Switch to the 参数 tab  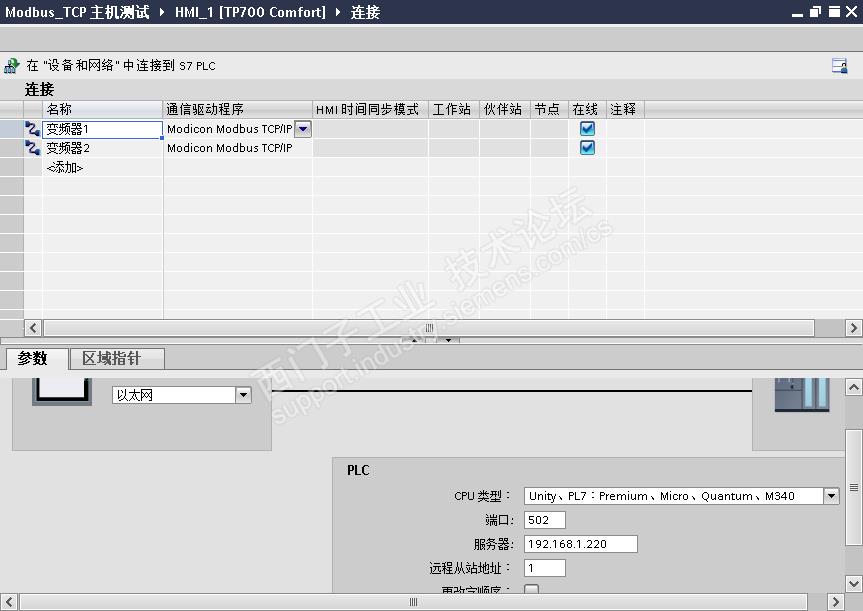37,359
